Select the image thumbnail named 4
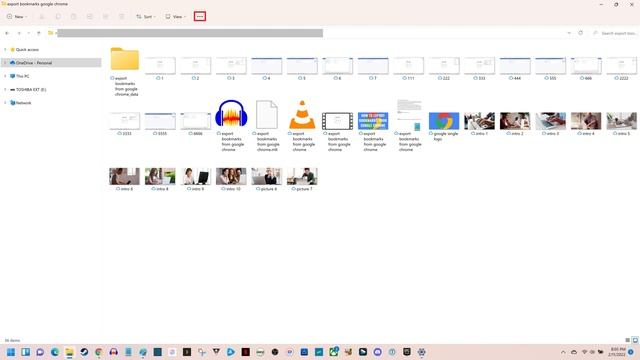 tap(267, 66)
